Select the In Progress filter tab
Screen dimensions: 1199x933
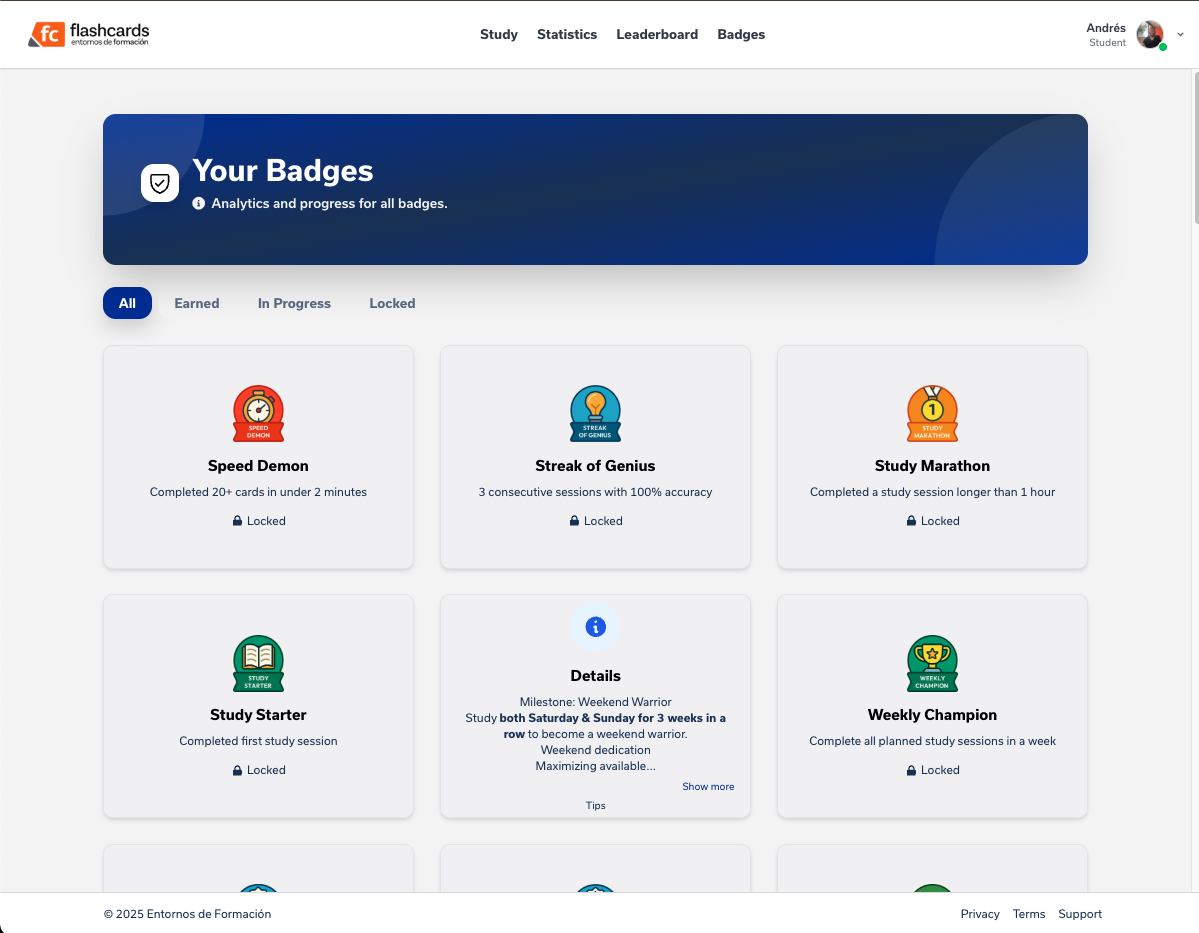click(294, 303)
